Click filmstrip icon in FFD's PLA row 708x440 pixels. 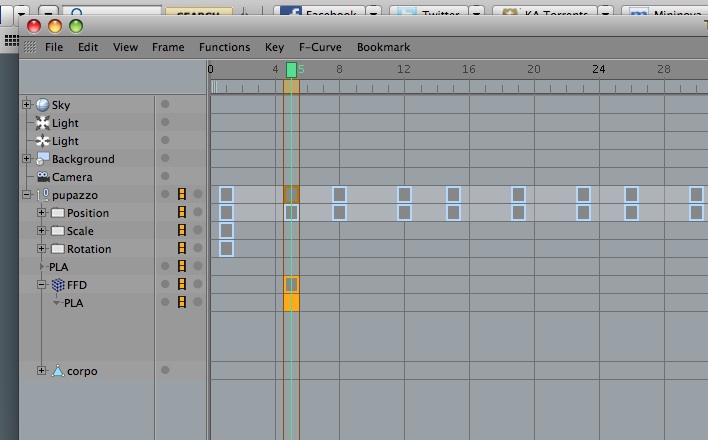pyautogui.click(x=182, y=302)
